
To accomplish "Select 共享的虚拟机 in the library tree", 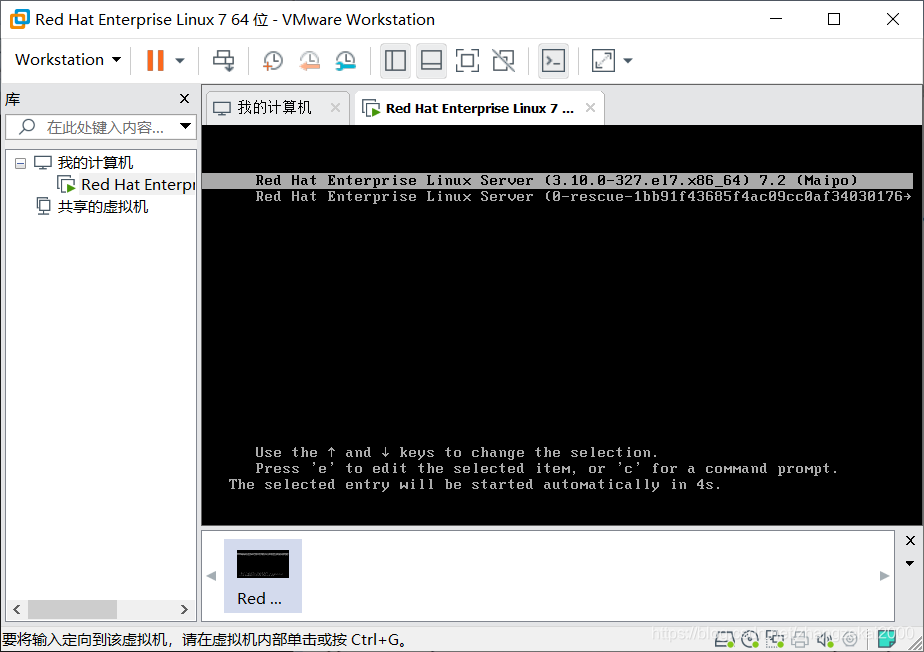I will tap(103, 206).
